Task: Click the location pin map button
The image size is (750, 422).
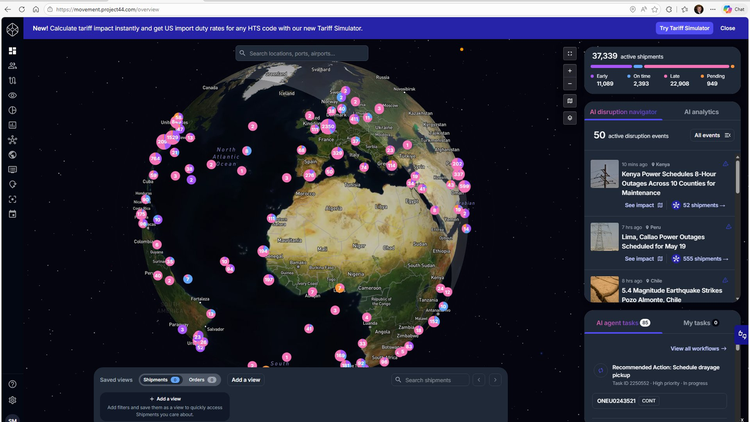Action: [570, 118]
